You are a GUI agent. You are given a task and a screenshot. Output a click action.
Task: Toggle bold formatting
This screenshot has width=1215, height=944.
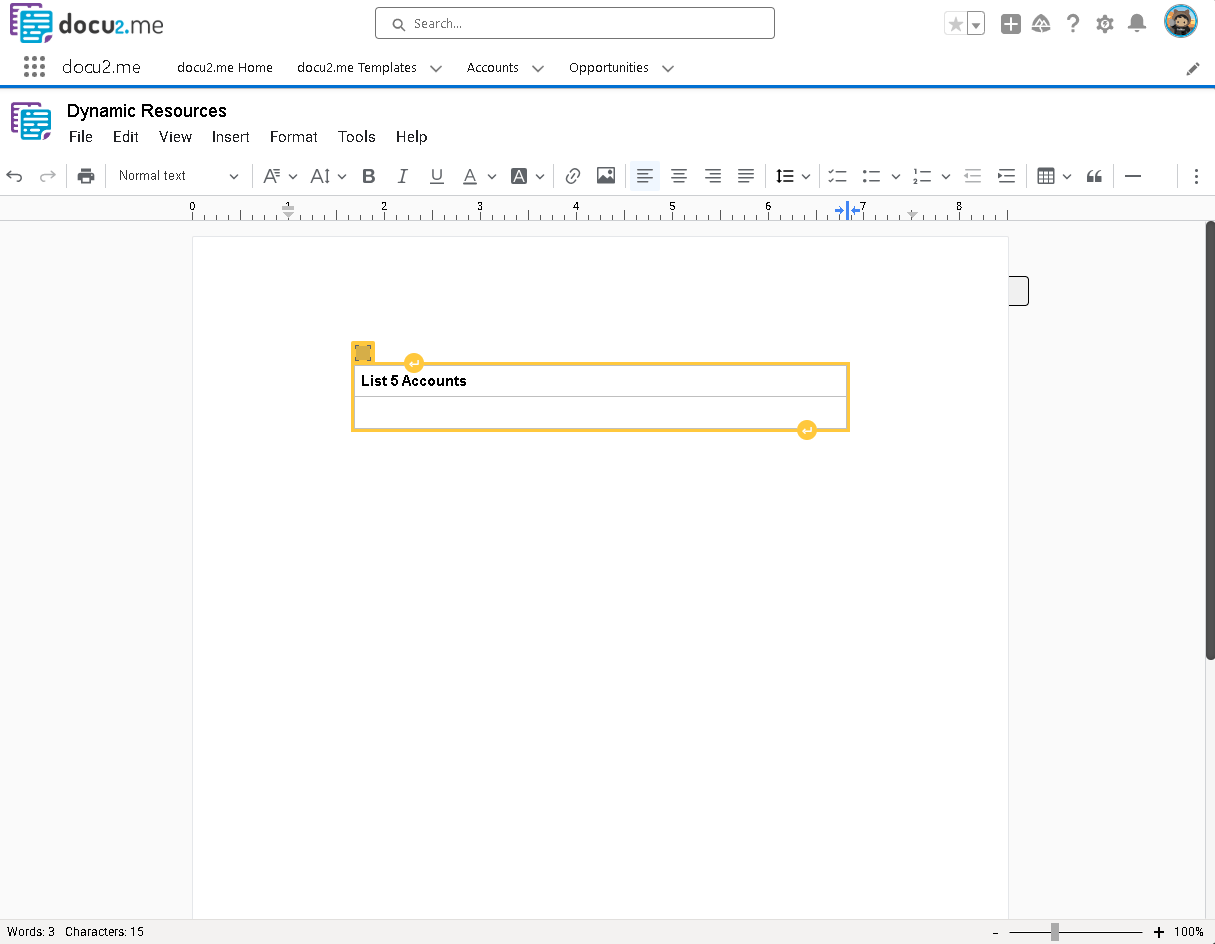click(368, 176)
